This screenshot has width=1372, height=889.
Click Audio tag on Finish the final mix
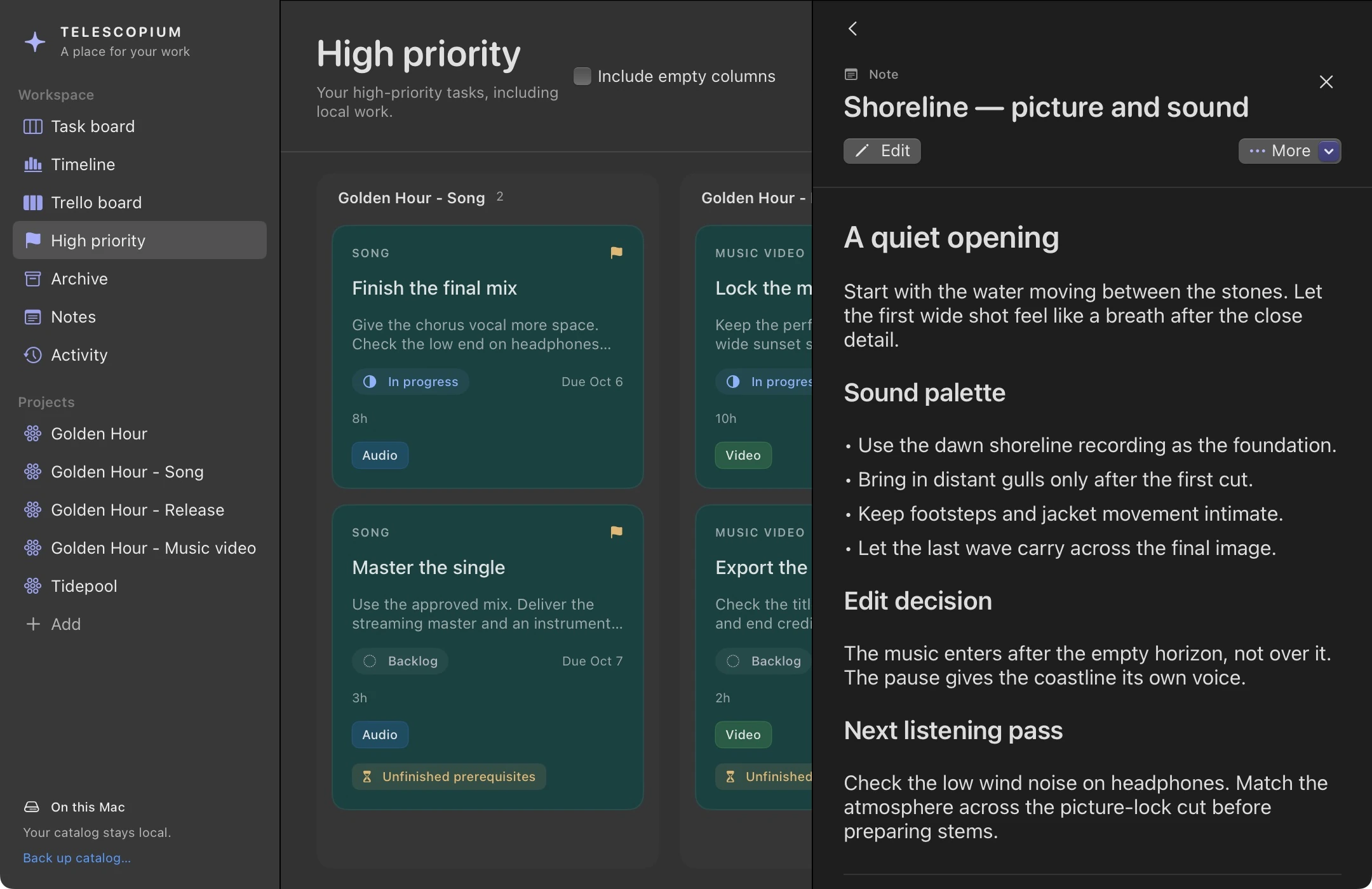click(380, 455)
